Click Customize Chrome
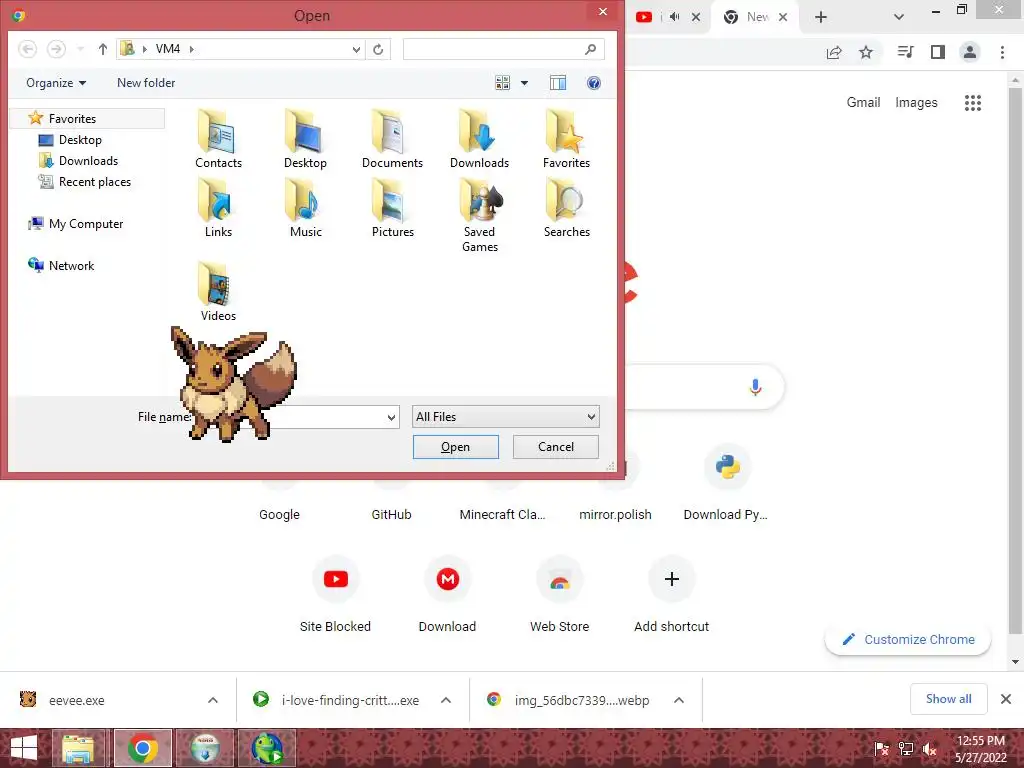Viewport: 1024px width, 768px height. pyautogui.click(x=908, y=639)
